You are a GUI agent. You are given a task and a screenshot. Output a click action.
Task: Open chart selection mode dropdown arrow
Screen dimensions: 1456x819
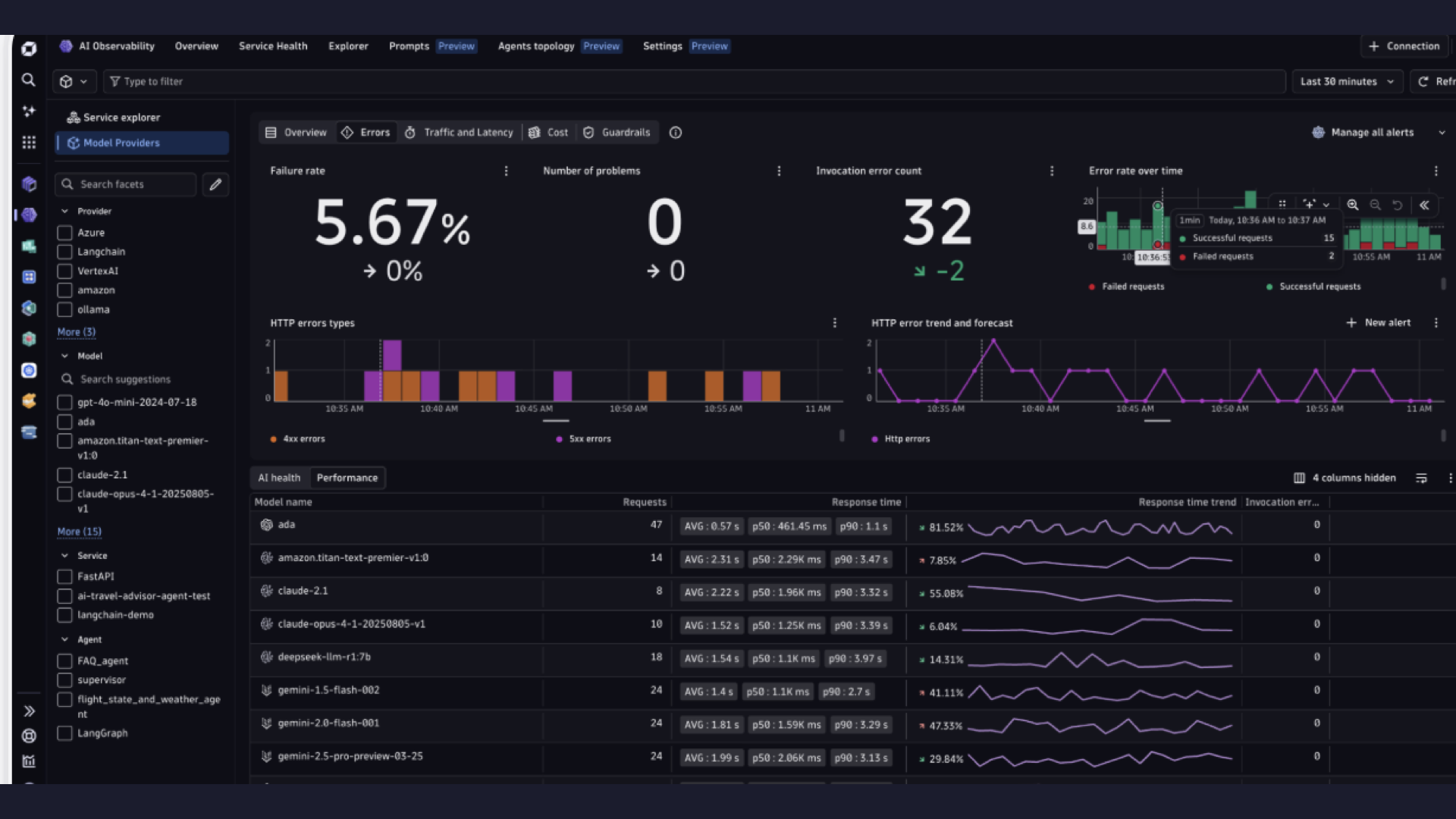[1326, 205]
